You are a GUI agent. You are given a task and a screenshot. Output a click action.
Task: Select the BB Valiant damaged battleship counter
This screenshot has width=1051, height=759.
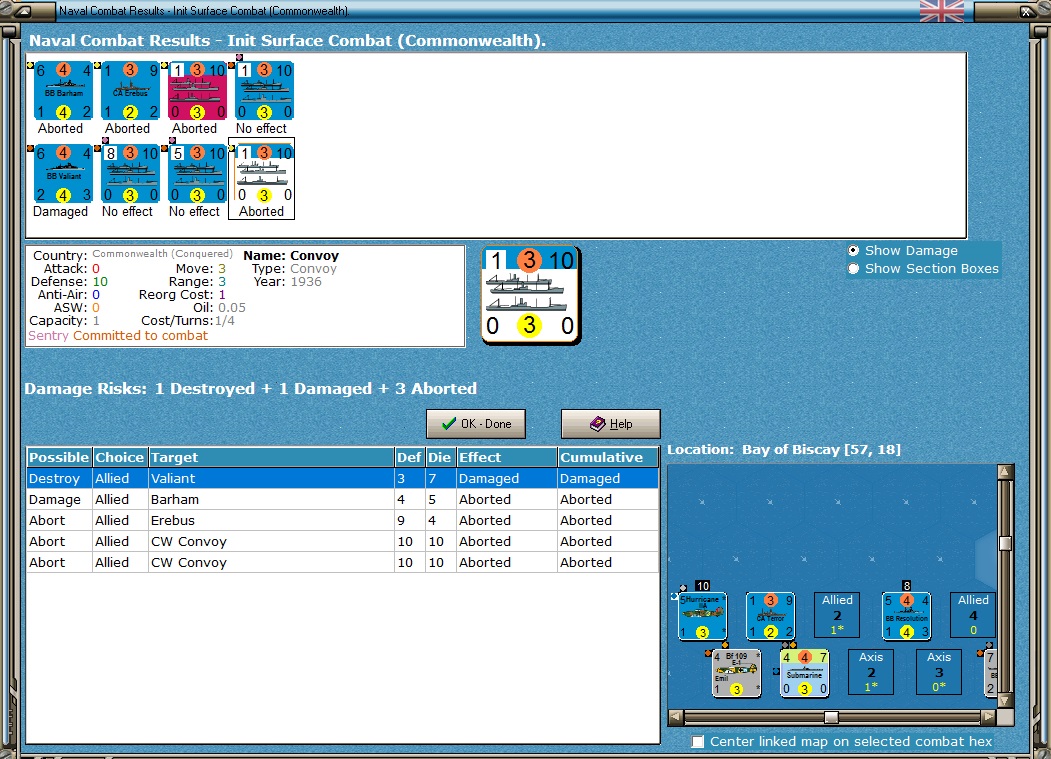coord(64,174)
